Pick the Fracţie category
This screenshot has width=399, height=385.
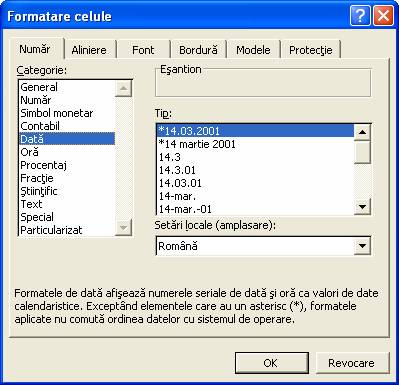67,178
